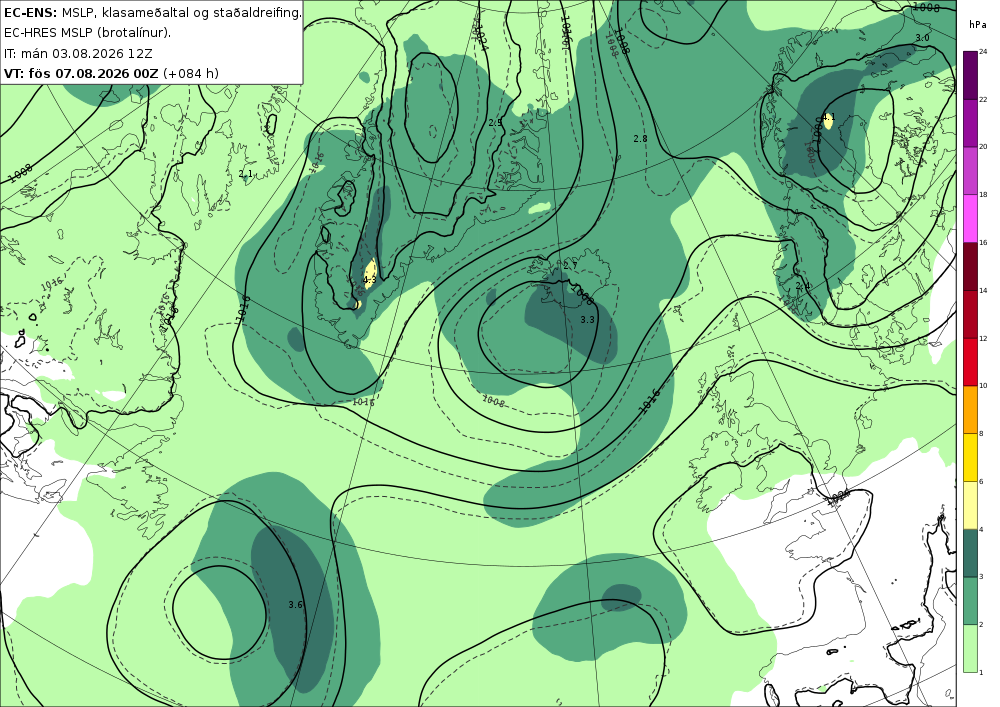Click the legend tick label '24'
Screen dimensions: 1000x707
click(x=983, y=52)
